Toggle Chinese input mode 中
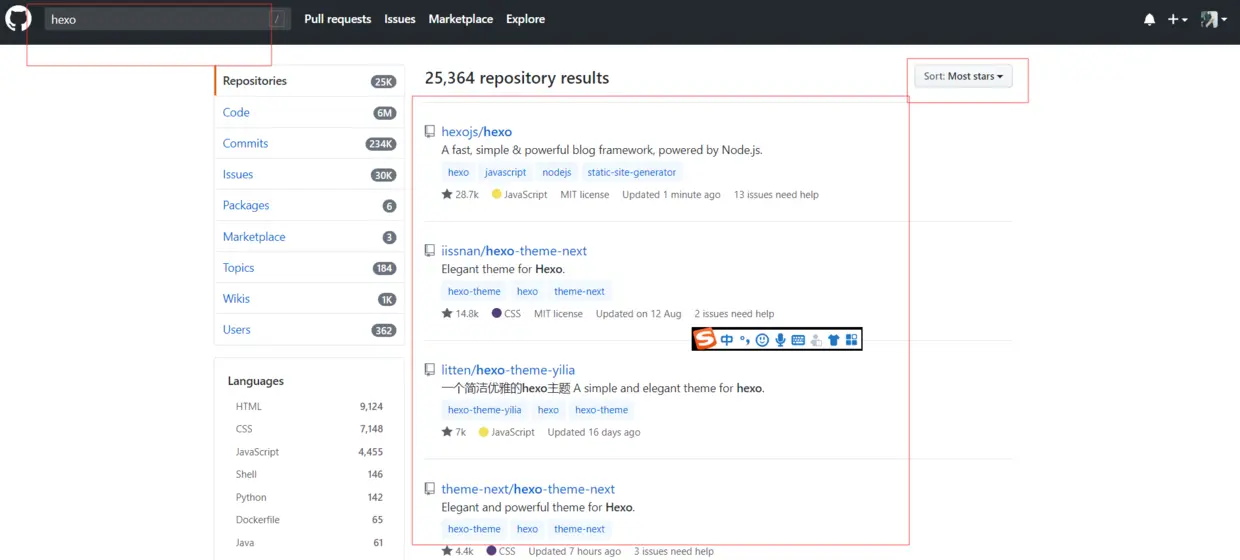Viewport: 1240px width, 560px height. (727, 340)
